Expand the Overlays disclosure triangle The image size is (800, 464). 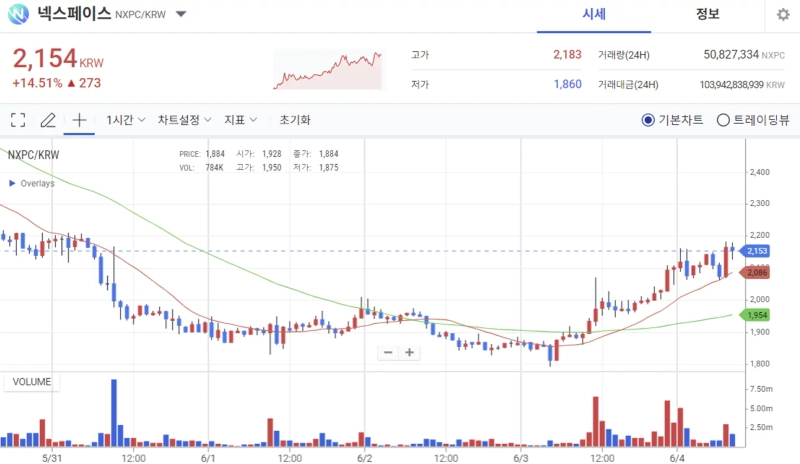(12, 184)
